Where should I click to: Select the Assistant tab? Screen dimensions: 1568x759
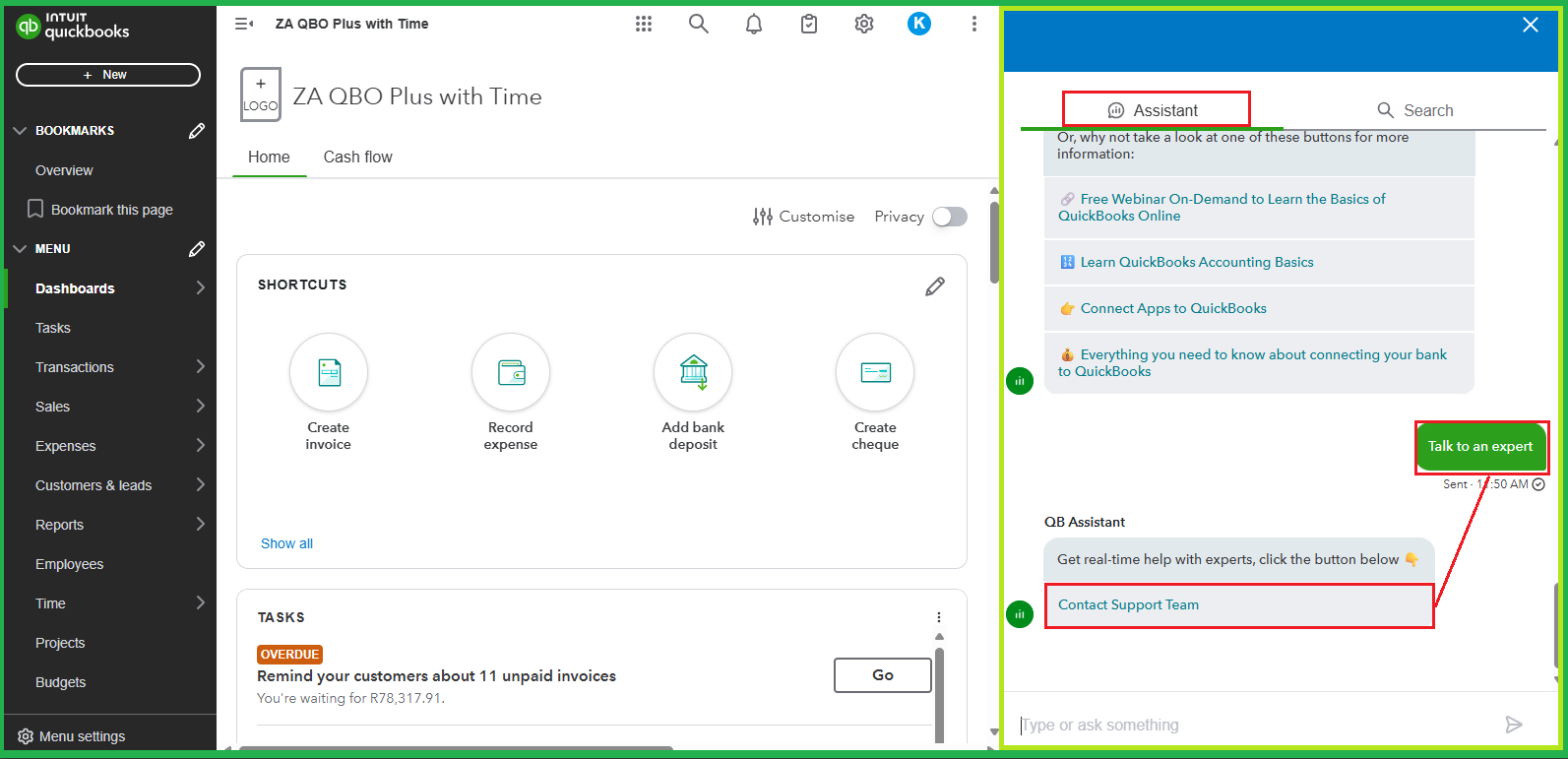pyautogui.click(x=1153, y=110)
